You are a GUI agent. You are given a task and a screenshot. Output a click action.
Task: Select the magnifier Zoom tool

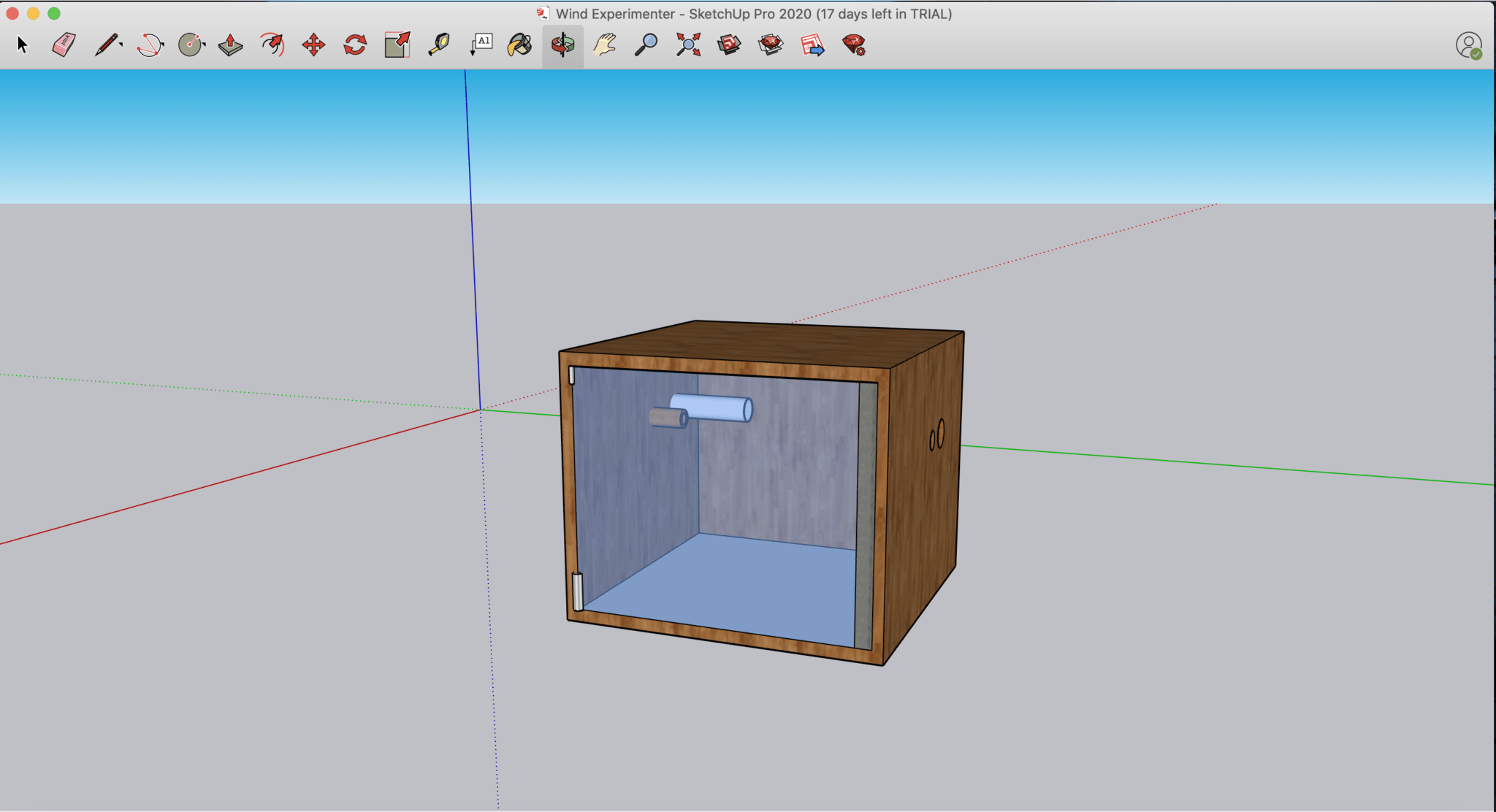click(x=646, y=45)
